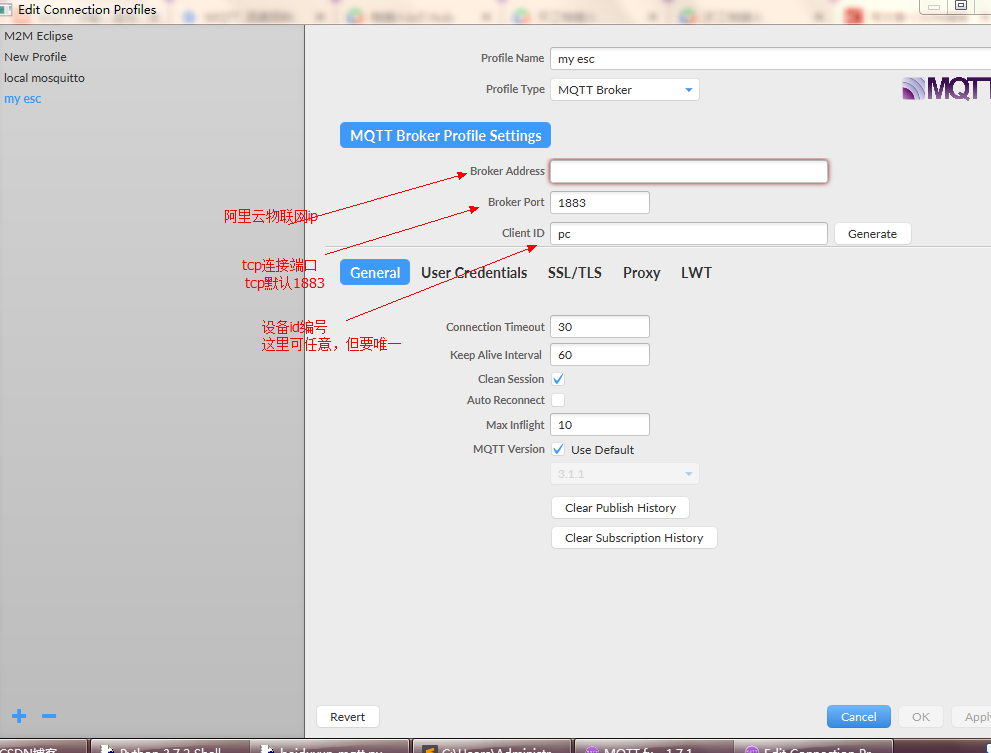
Task: Select the New Profile entry
Action: (35, 57)
